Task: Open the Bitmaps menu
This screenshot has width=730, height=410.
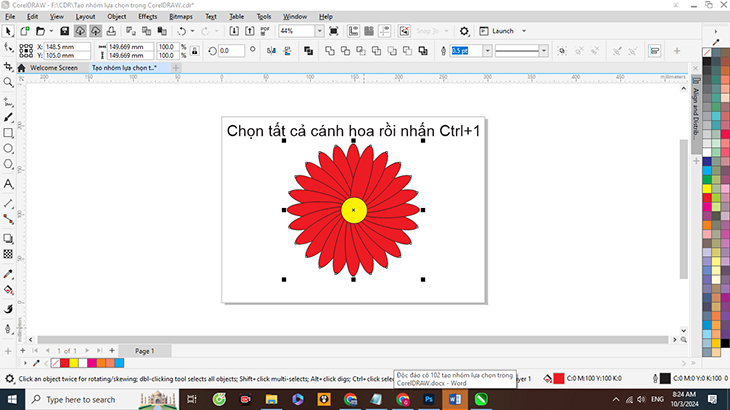Action: coord(181,16)
